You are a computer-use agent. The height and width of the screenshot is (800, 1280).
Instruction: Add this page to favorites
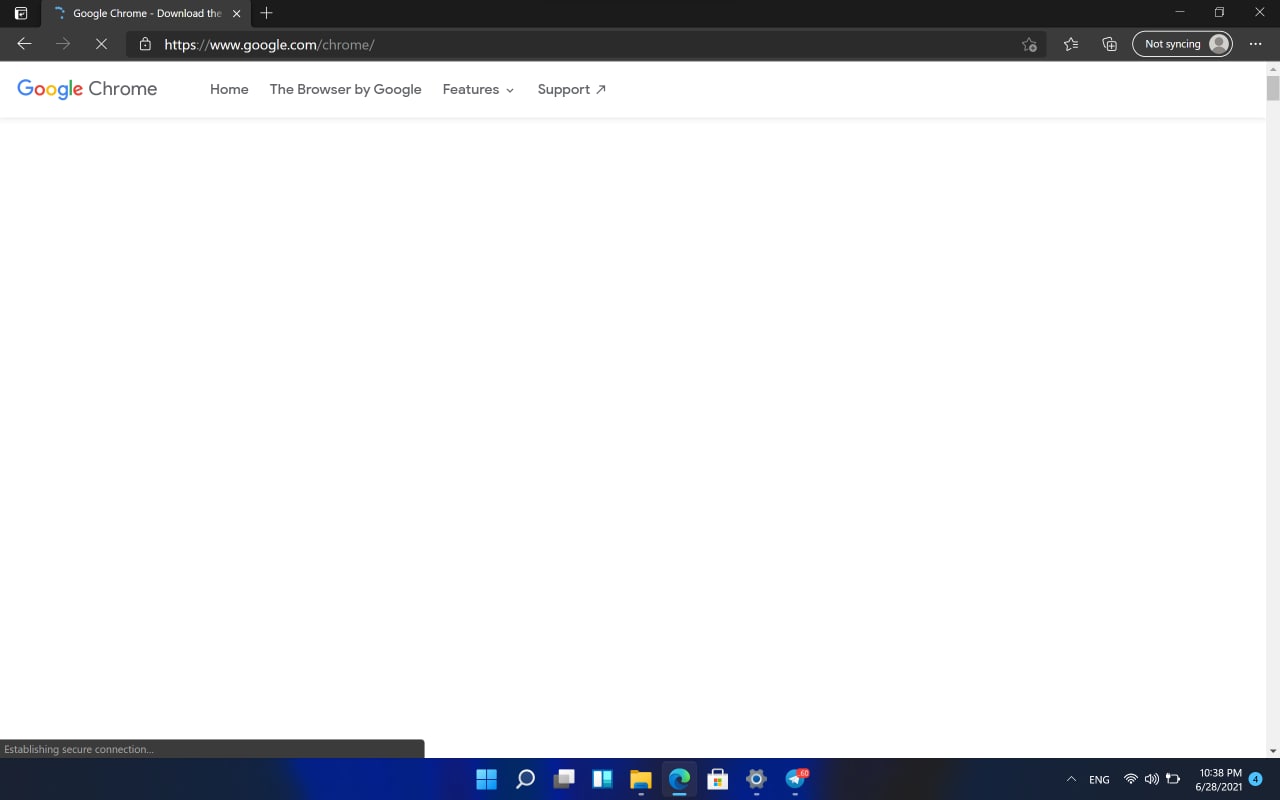[x=1029, y=44]
